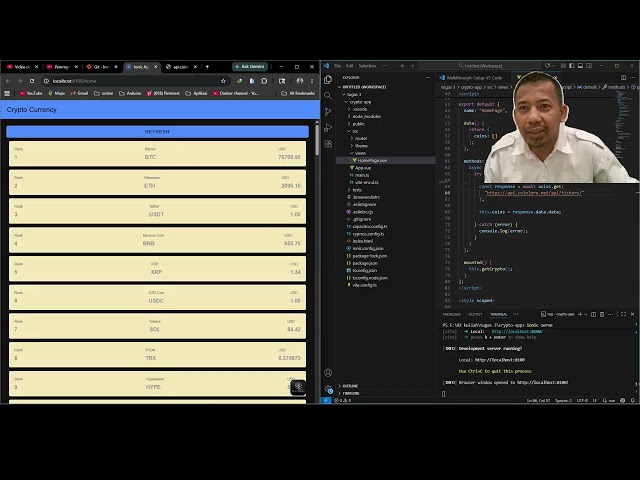Click the page scrollbar in the Crypto Currency app
The width and height of the screenshot is (640, 480).
coord(317,140)
